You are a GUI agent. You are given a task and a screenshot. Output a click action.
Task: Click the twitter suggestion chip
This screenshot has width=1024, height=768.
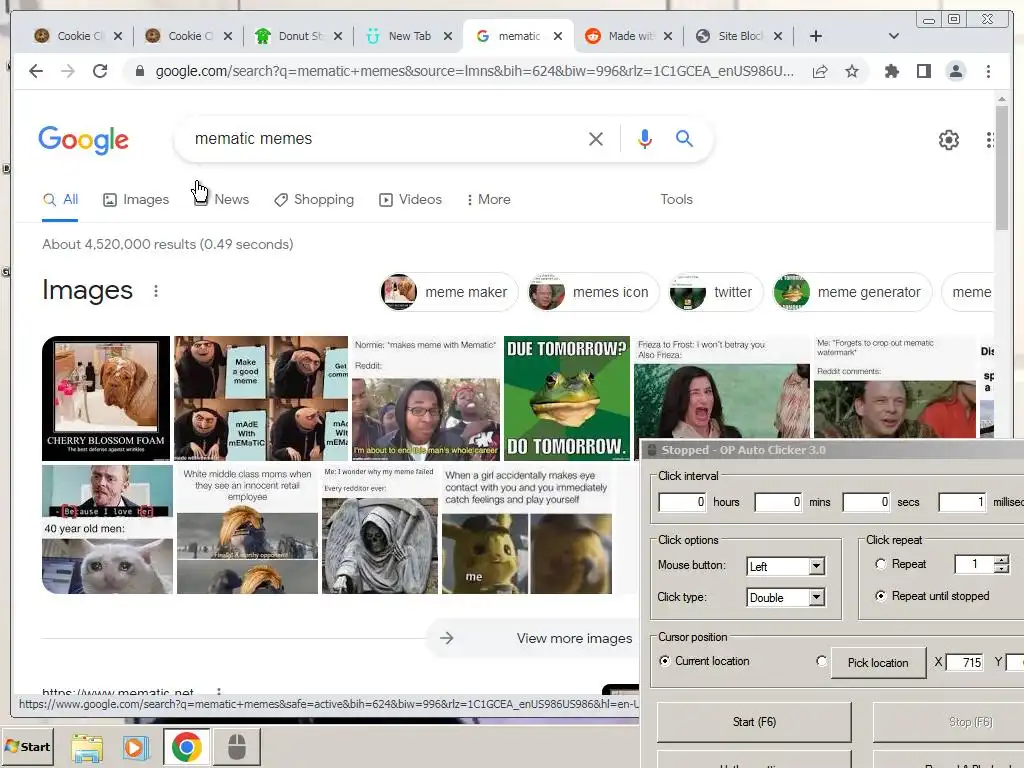pyautogui.click(x=715, y=292)
